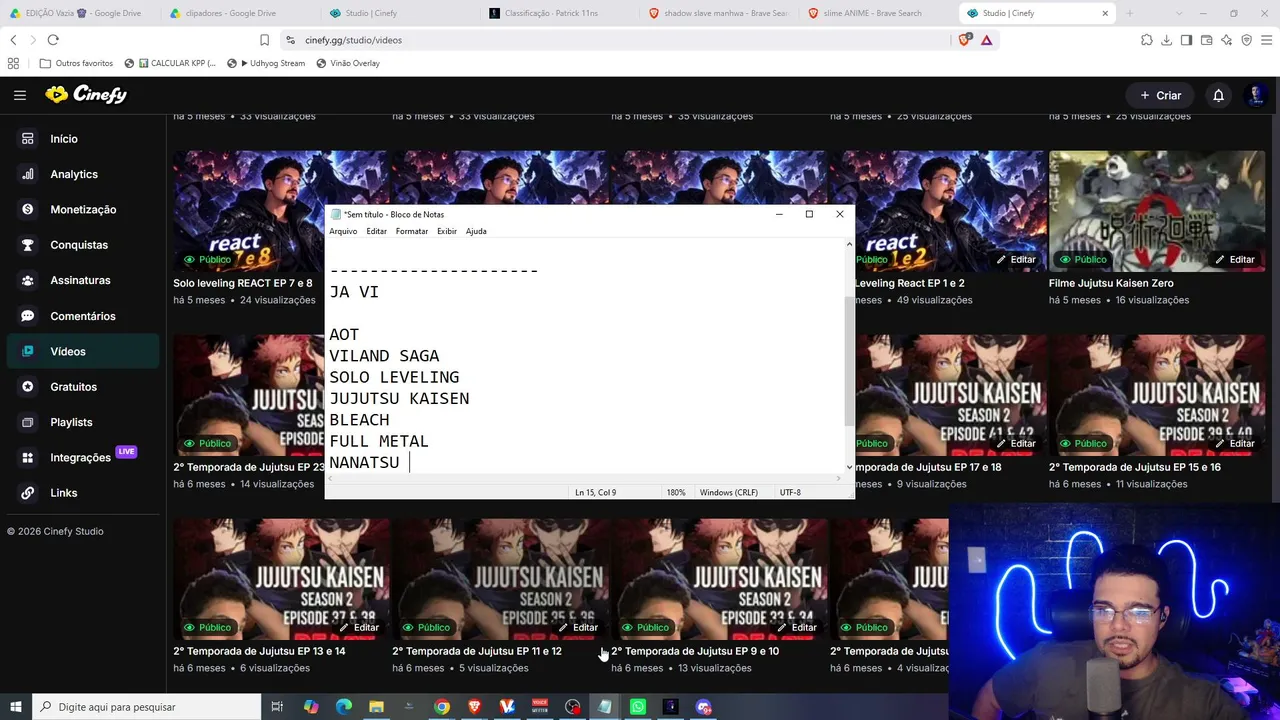The height and width of the screenshot is (720, 1280).
Task: Open the browser downloads icon
Action: click(1166, 40)
